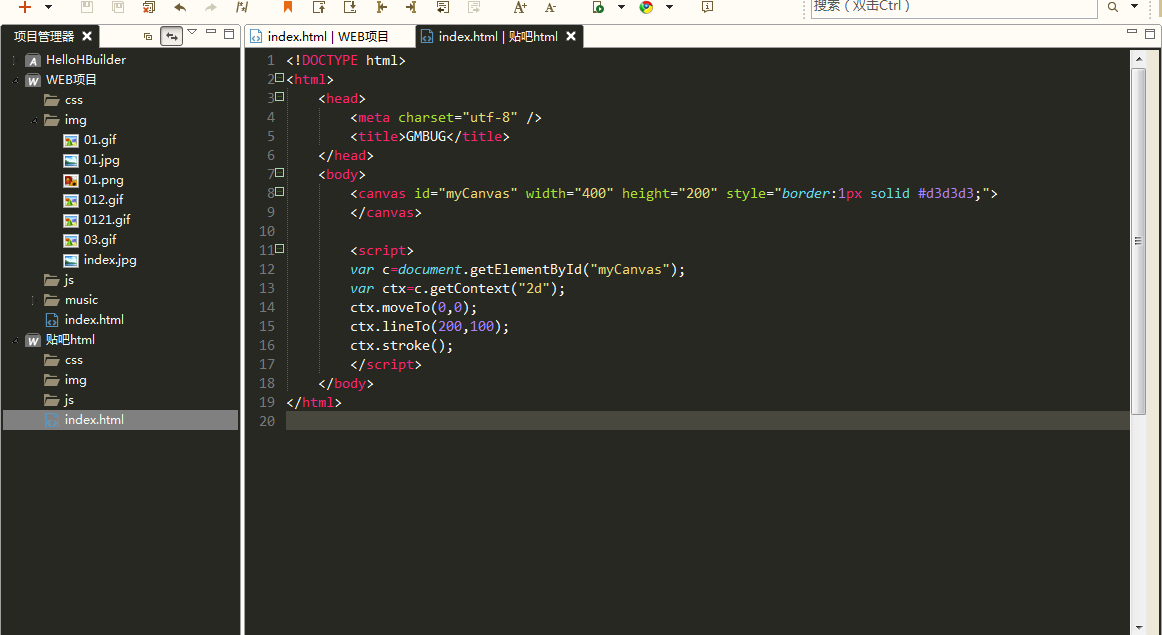Click the orange Bookmark icon

(x=288, y=7)
